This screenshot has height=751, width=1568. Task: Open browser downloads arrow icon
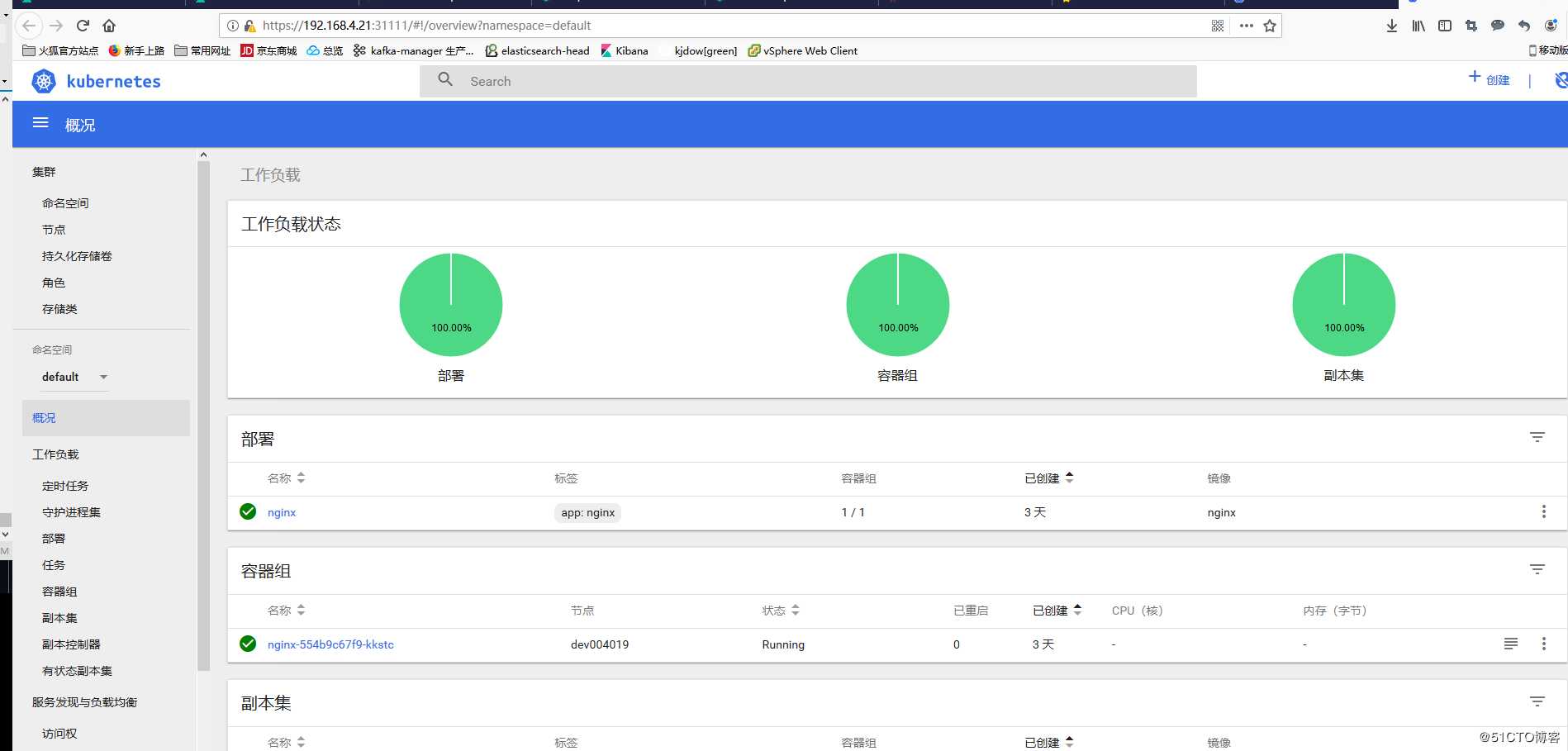1392,26
